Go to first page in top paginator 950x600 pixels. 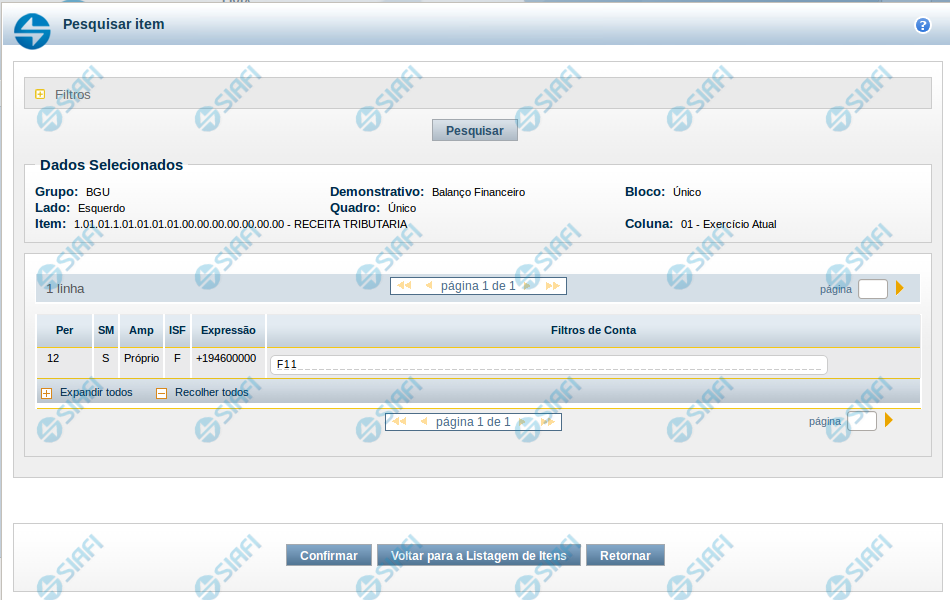pyautogui.click(x=404, y=286)
